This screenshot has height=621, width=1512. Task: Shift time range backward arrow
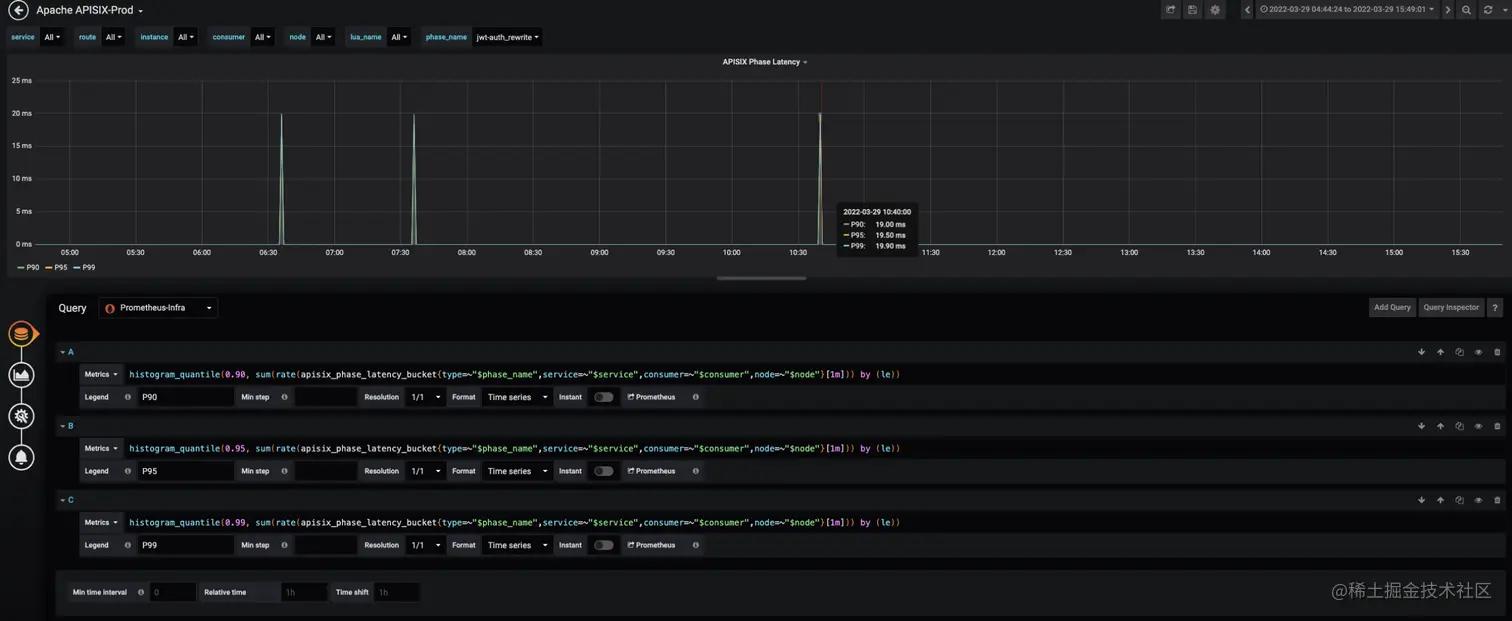pos(1247,10)
